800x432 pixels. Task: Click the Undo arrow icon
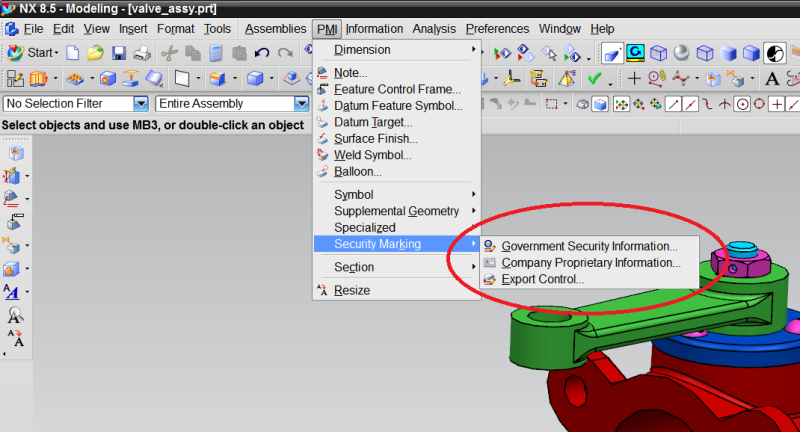[x=262, y=53]
